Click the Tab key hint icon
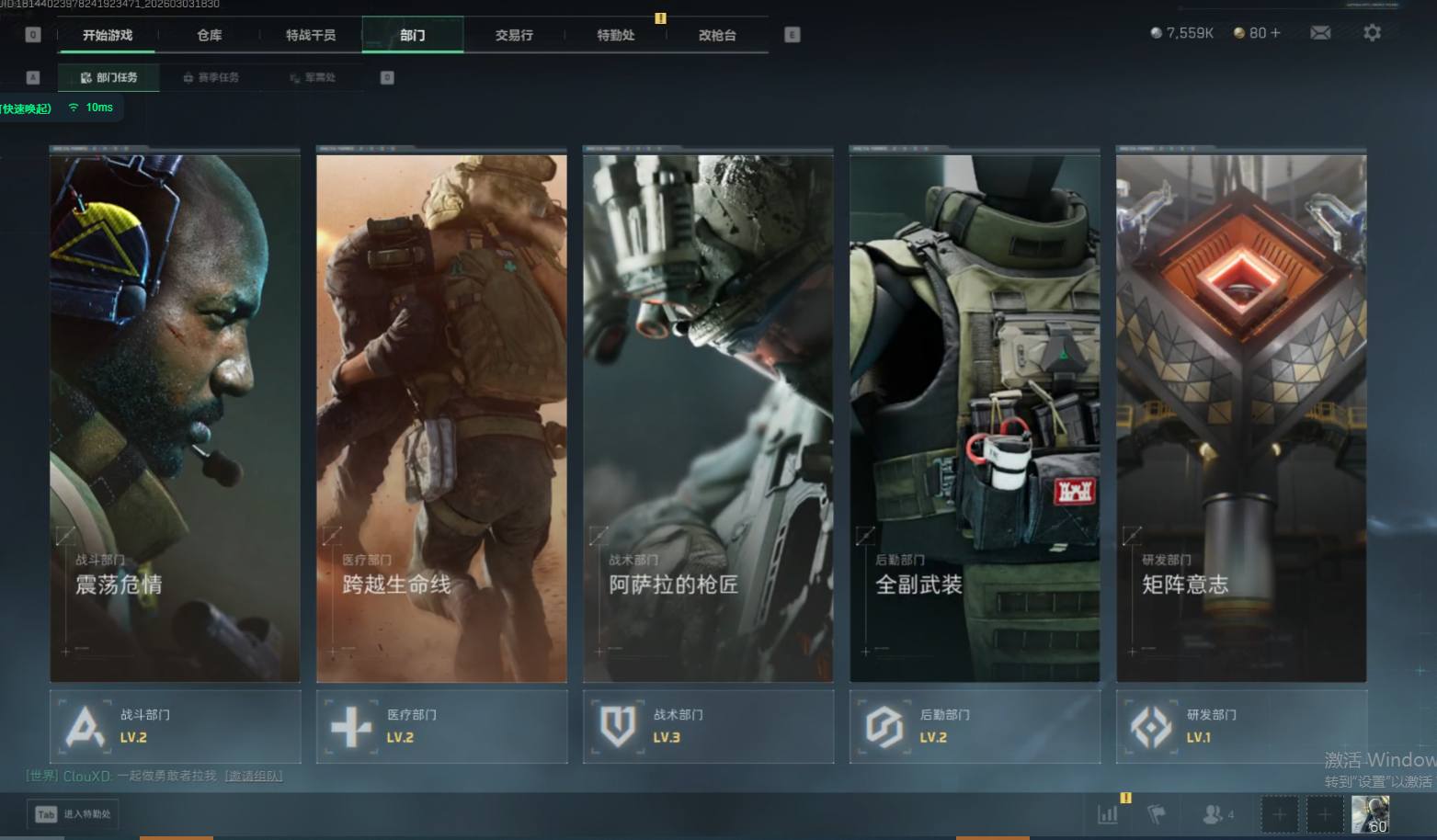This screenshot has height=840, width=1437. point(46,814)
